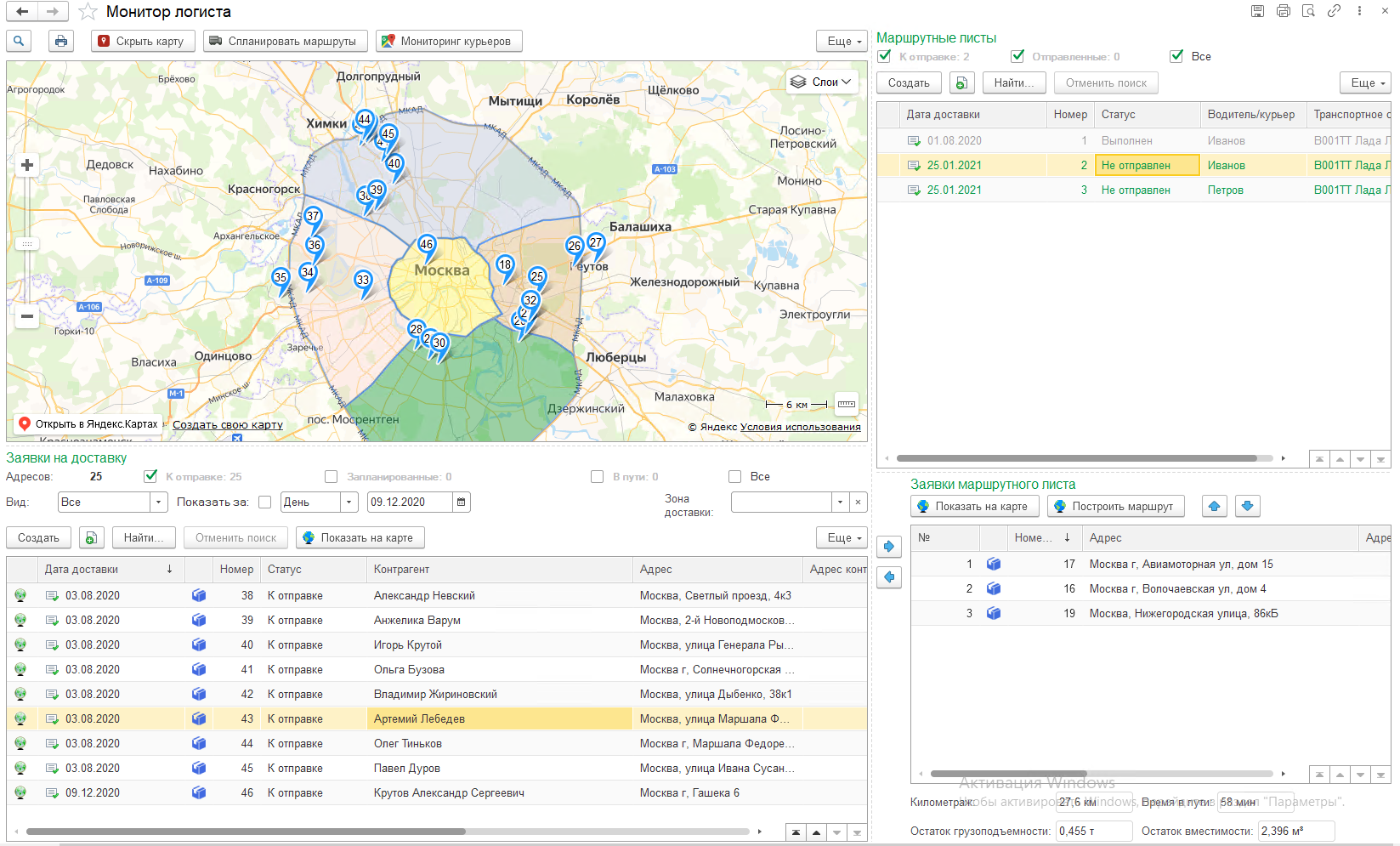
Task: Expand the 'Вид' dropdown list
Action: point(158,502)
